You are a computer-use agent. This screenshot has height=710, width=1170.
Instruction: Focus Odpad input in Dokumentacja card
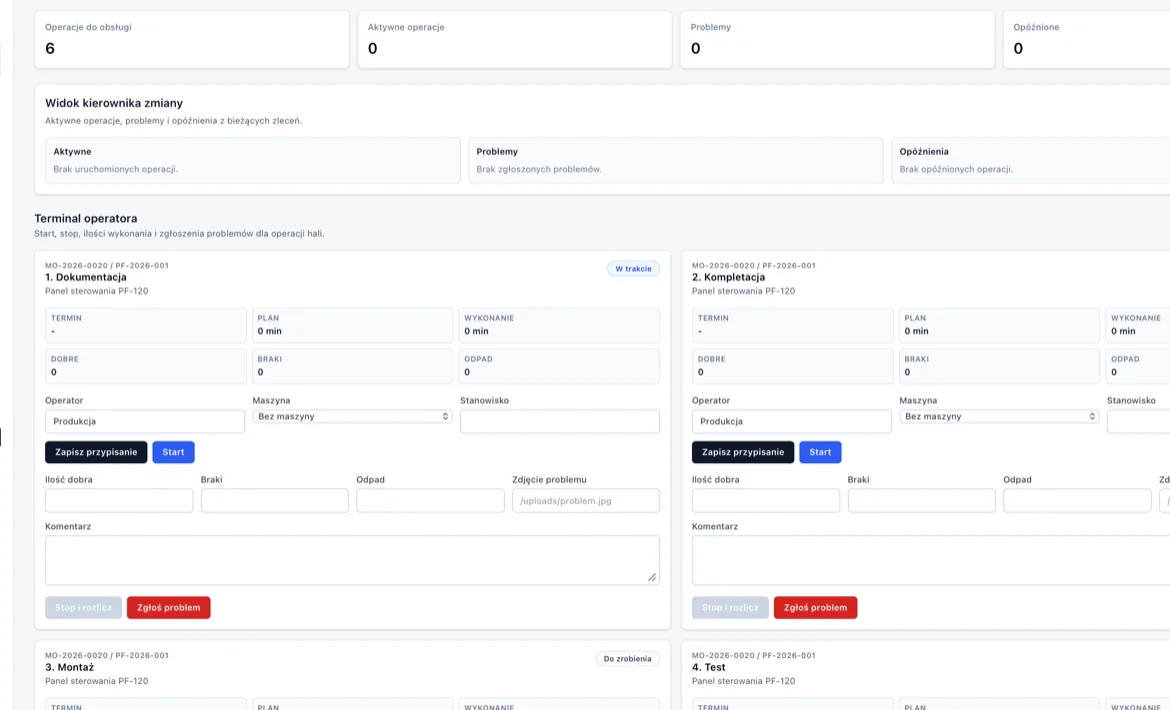click(x=431, y=500)
